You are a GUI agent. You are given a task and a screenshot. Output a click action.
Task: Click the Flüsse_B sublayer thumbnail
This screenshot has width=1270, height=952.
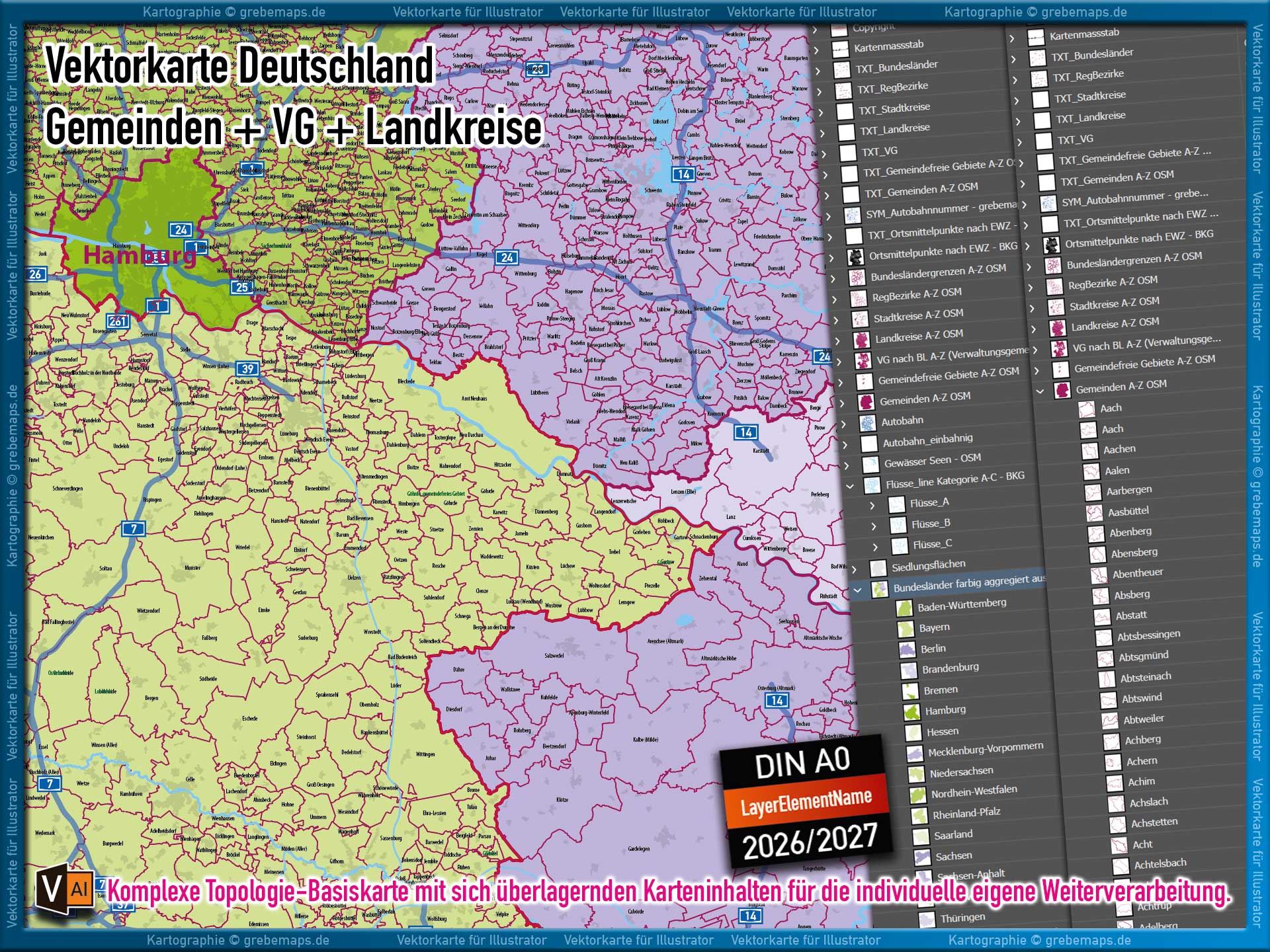tap(898, 526)
